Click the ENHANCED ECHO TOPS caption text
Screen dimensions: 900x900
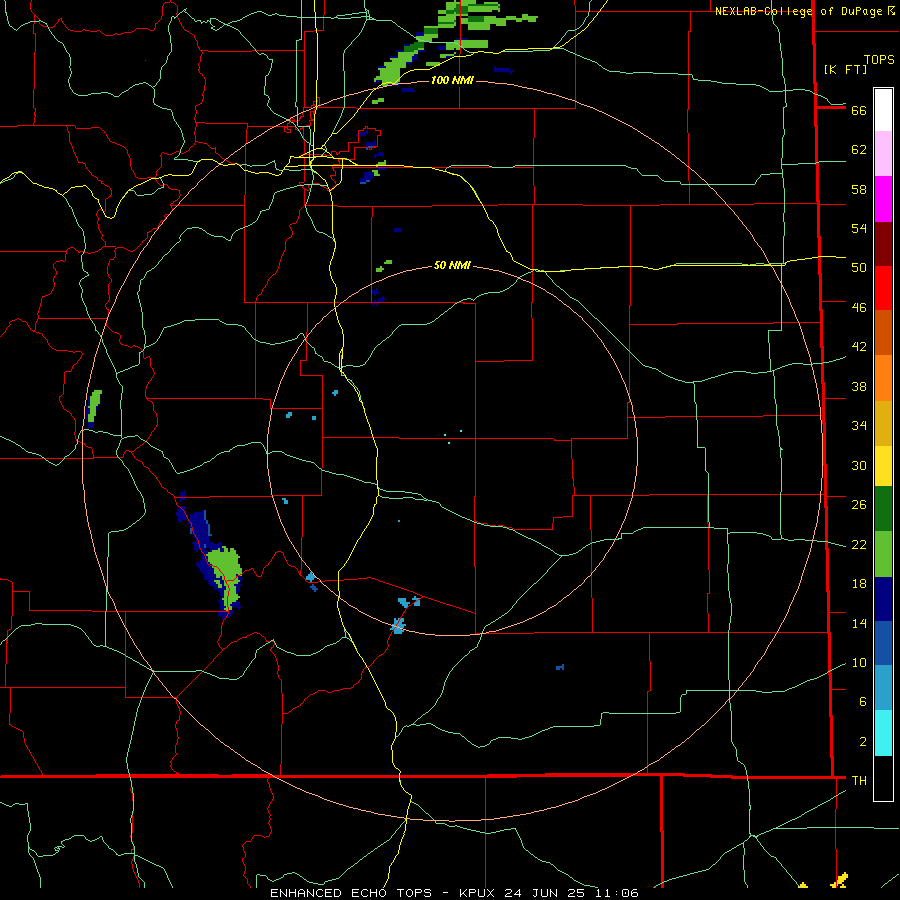351,893
